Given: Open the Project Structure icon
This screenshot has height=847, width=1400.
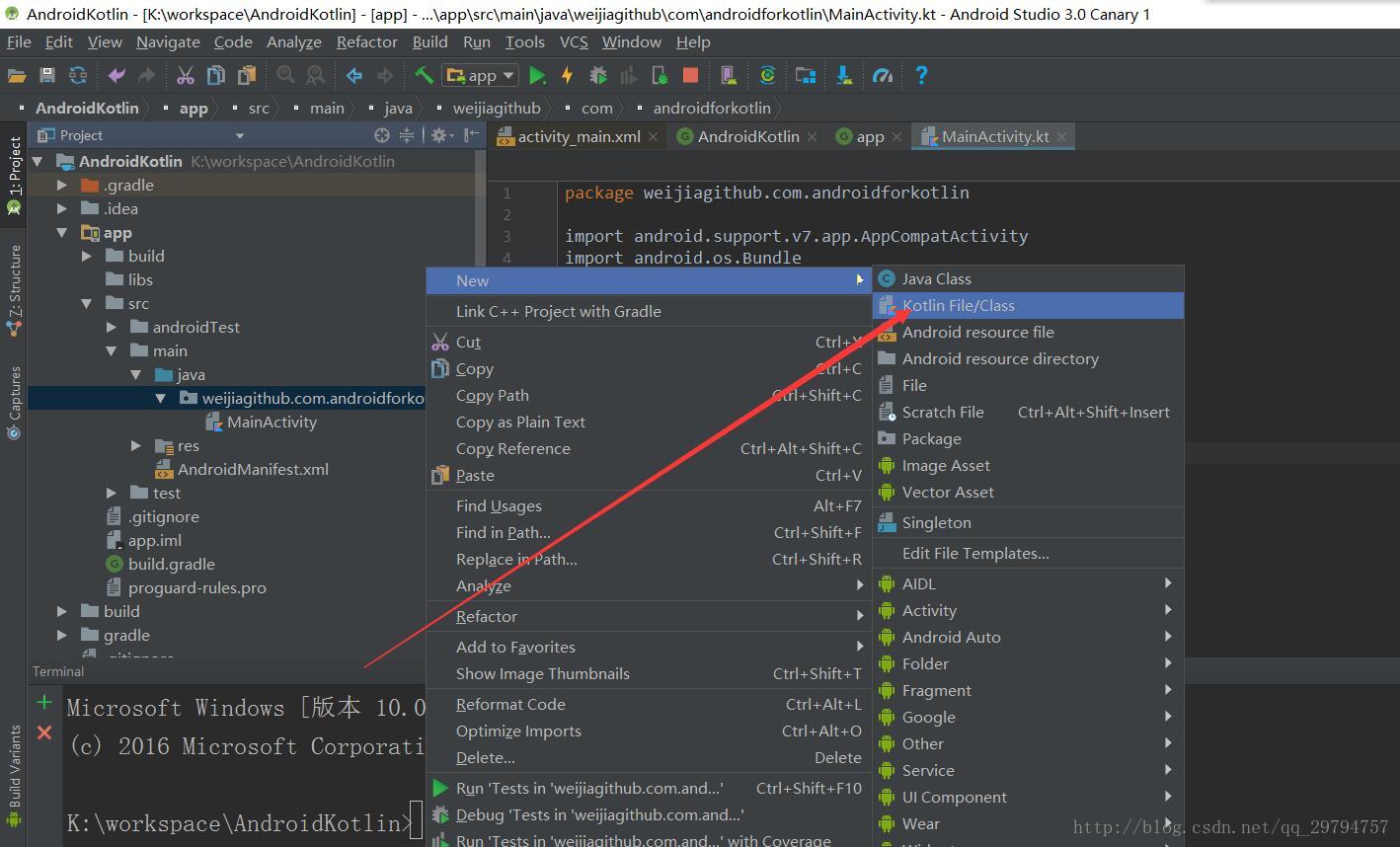Looking at the screenshot, I should click(806, 75).
